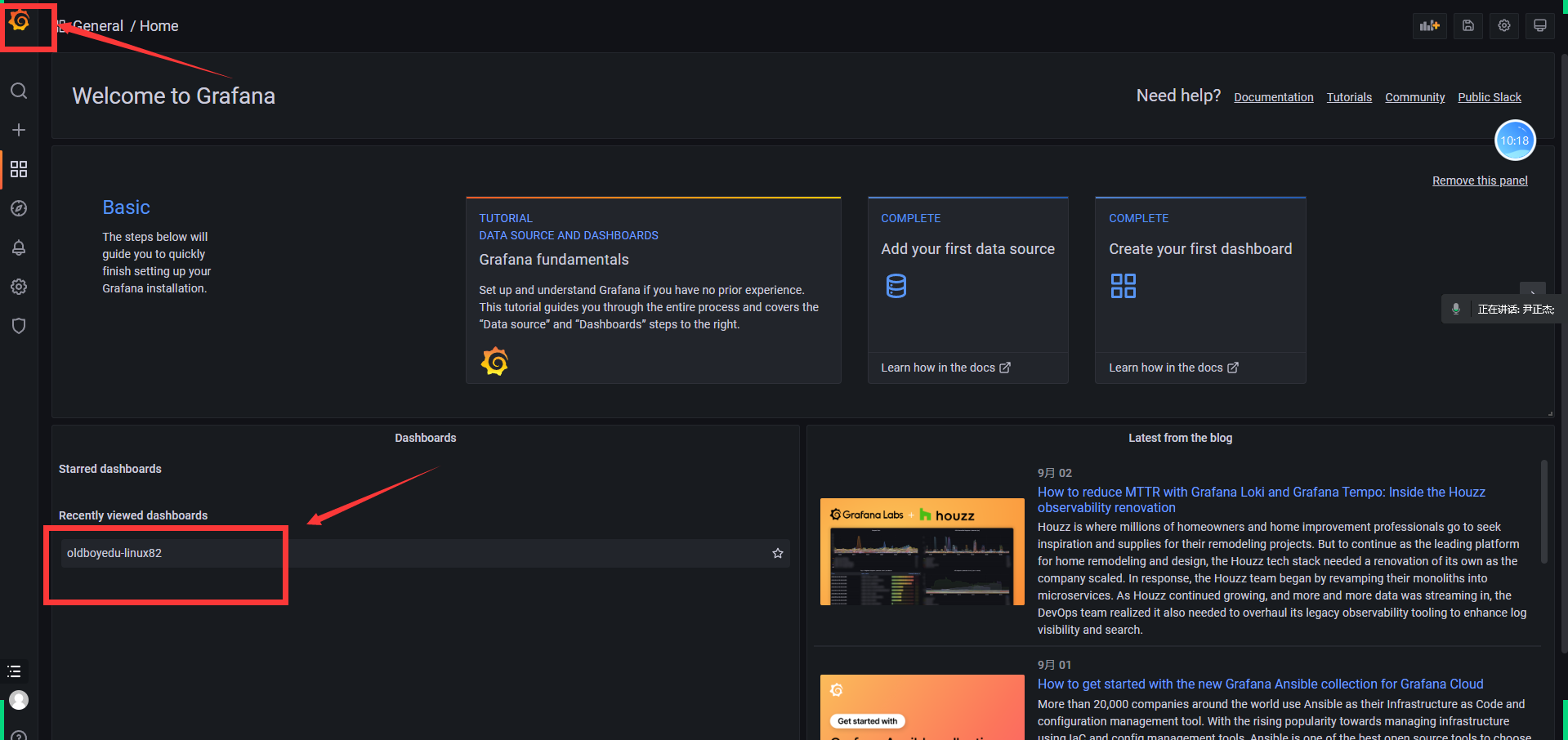This screenshot has width=1568, height=740.
Task: Open the Grafana Ansible collection blog title
Action: [x=1261, y=684]
